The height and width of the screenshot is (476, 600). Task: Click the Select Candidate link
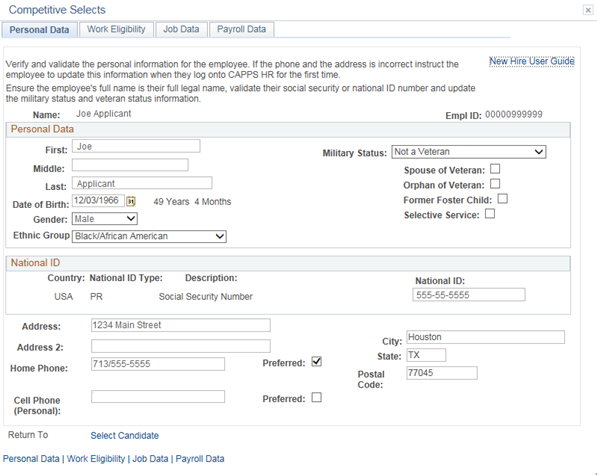[124, 435]
